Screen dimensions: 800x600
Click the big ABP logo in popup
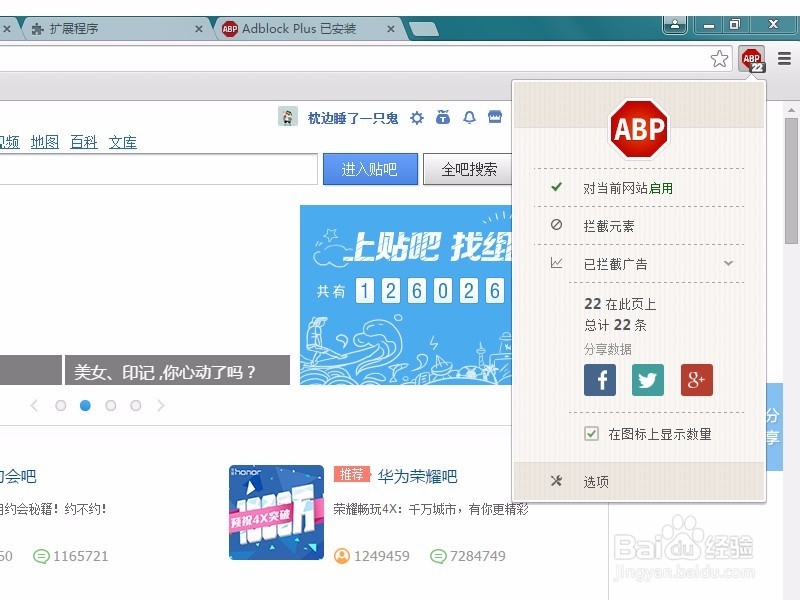click(x=639, y=129)
